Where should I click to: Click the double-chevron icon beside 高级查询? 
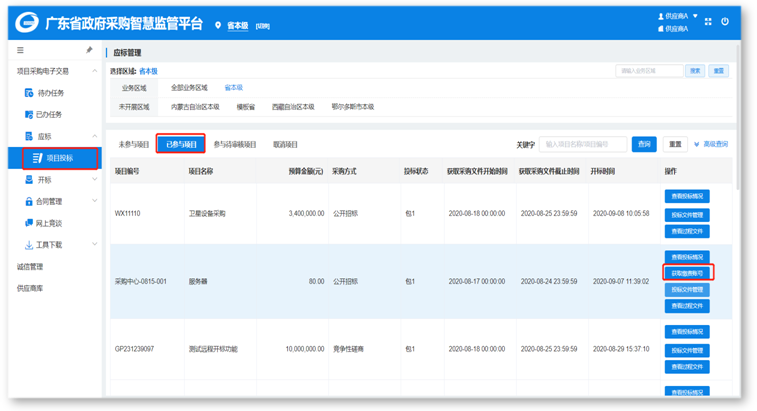click(x=697, y=144)
